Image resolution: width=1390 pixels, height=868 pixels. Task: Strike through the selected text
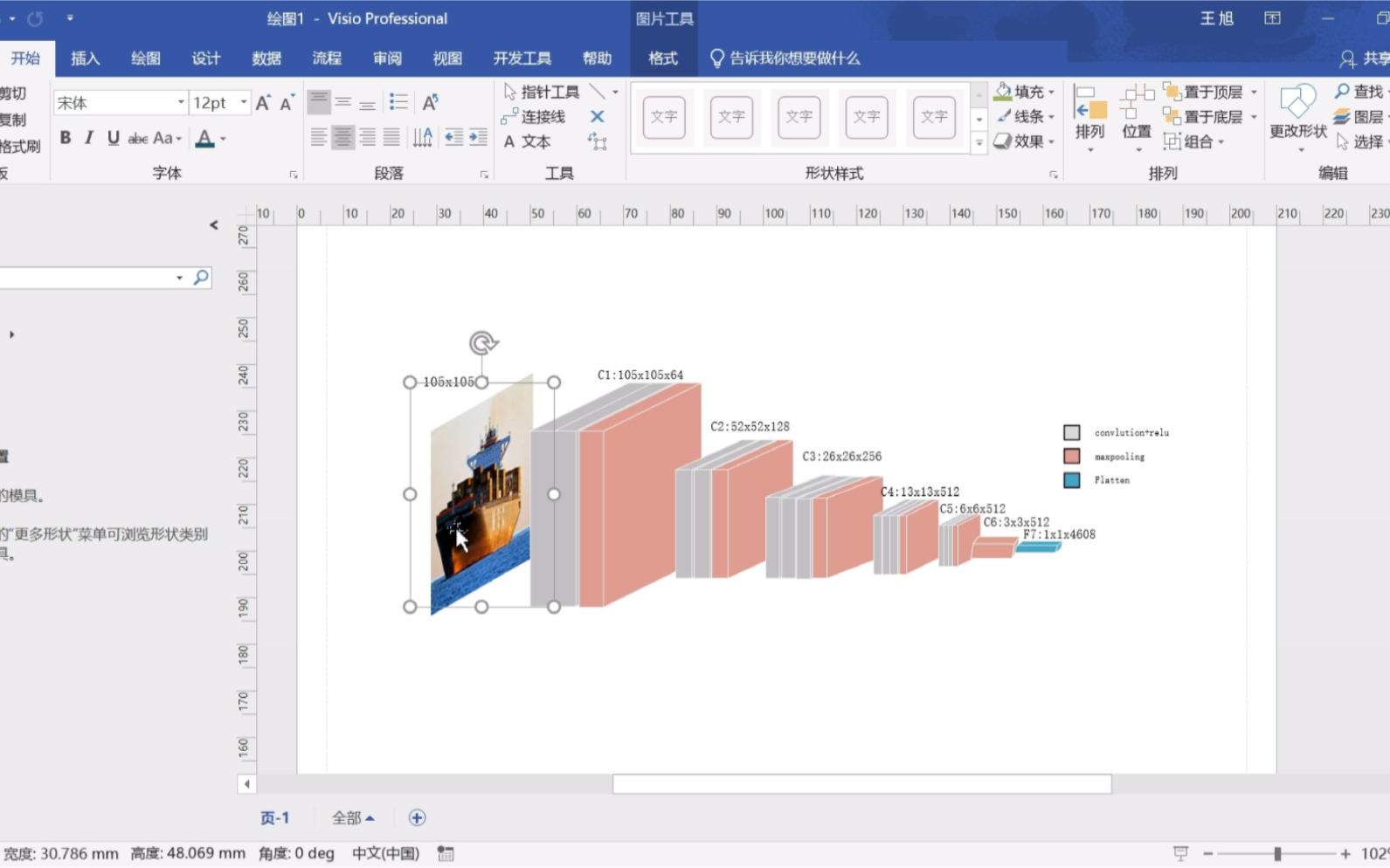[x=137, y=138]
